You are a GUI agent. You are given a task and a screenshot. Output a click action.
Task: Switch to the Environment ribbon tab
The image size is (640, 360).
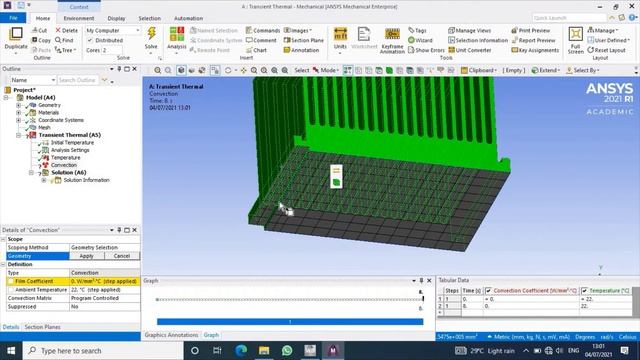point(79,18)
